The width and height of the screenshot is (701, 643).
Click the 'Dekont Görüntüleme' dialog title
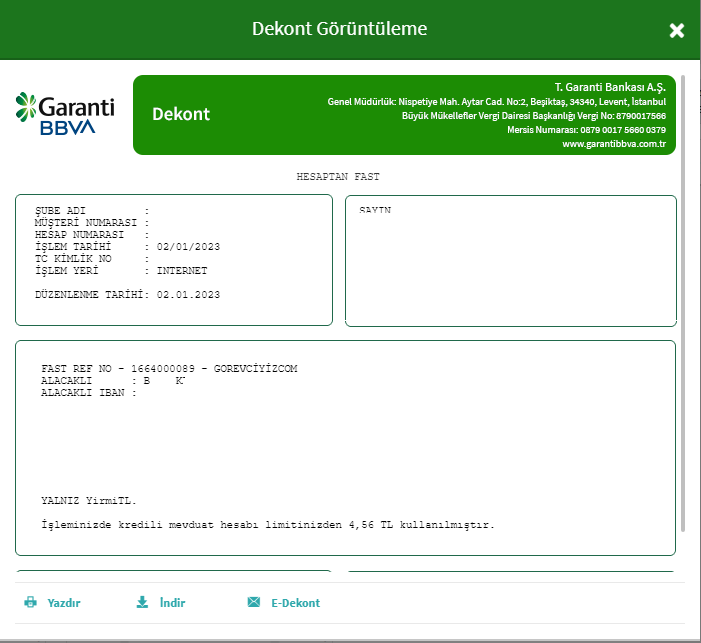pyautogui.click(x=339, y=29)
